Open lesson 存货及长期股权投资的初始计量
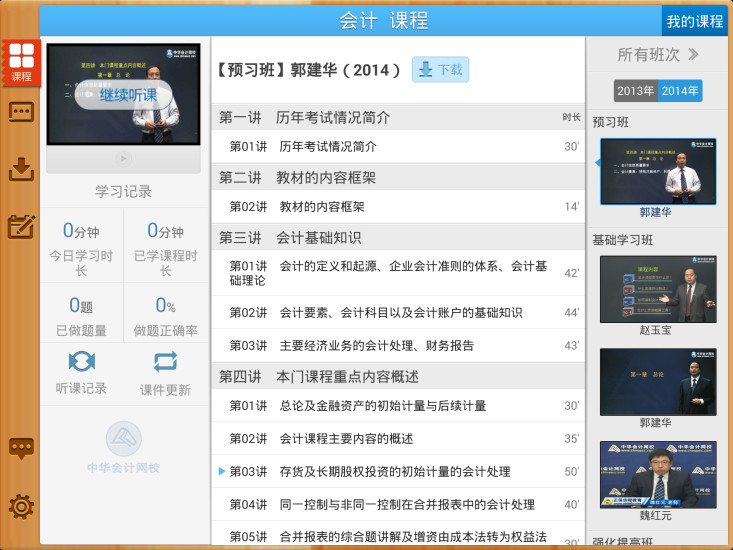Image resolution: width=733 pixels, height=550 pixels. click(398, 471)
